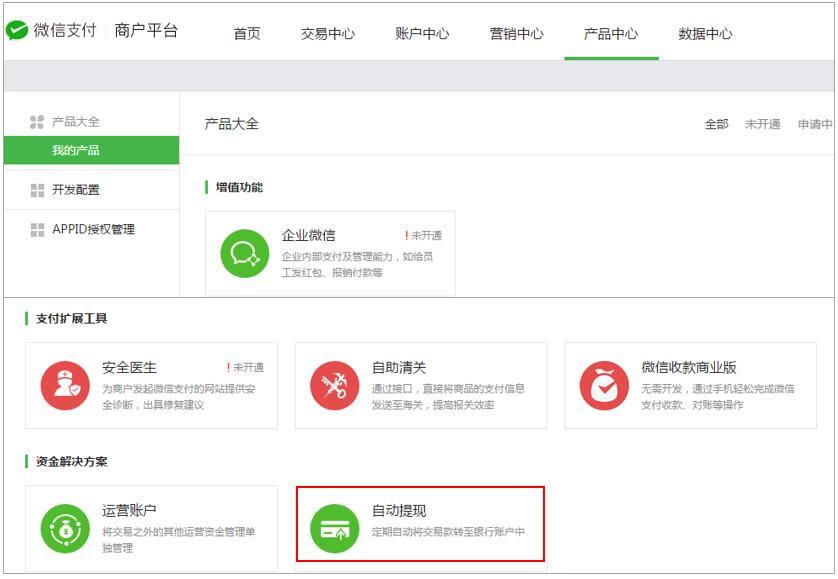Show 全部 products filter
The height and width of the screenshot is (579, 838).
tap(716, 124)
